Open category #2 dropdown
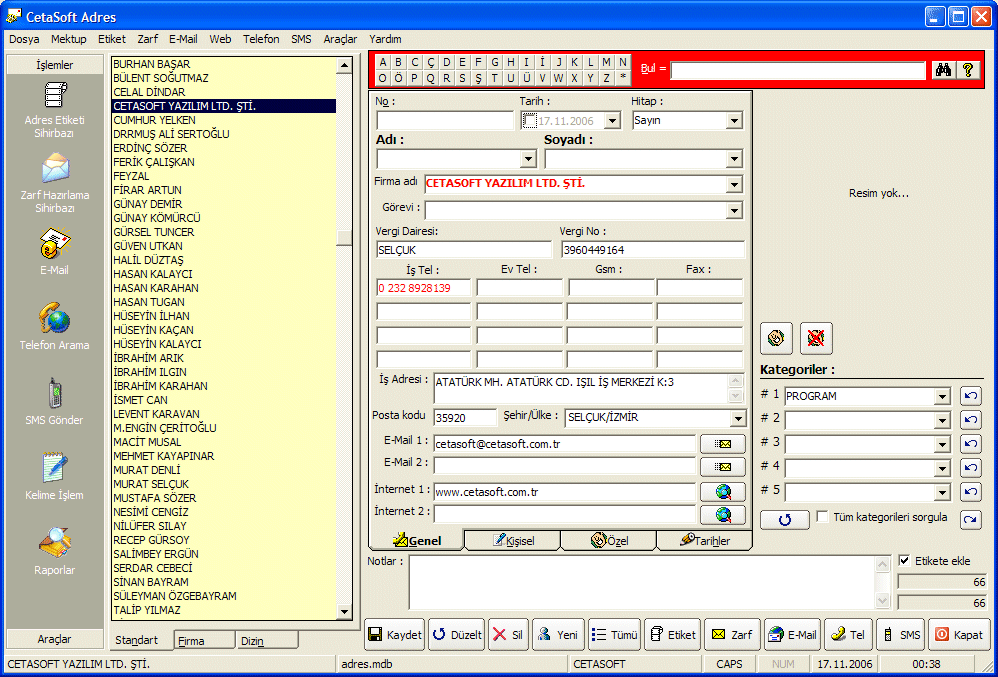The image size is (998, 677). click(x=943, y=420)
